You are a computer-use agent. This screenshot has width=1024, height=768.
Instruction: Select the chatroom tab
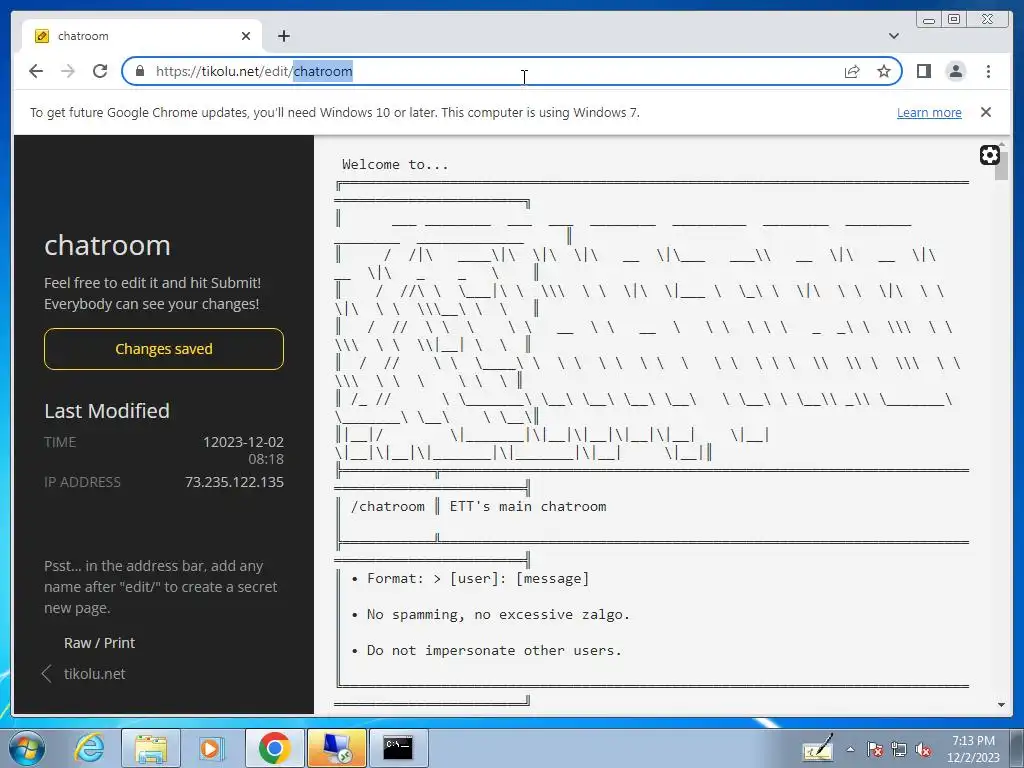point(142,36)
